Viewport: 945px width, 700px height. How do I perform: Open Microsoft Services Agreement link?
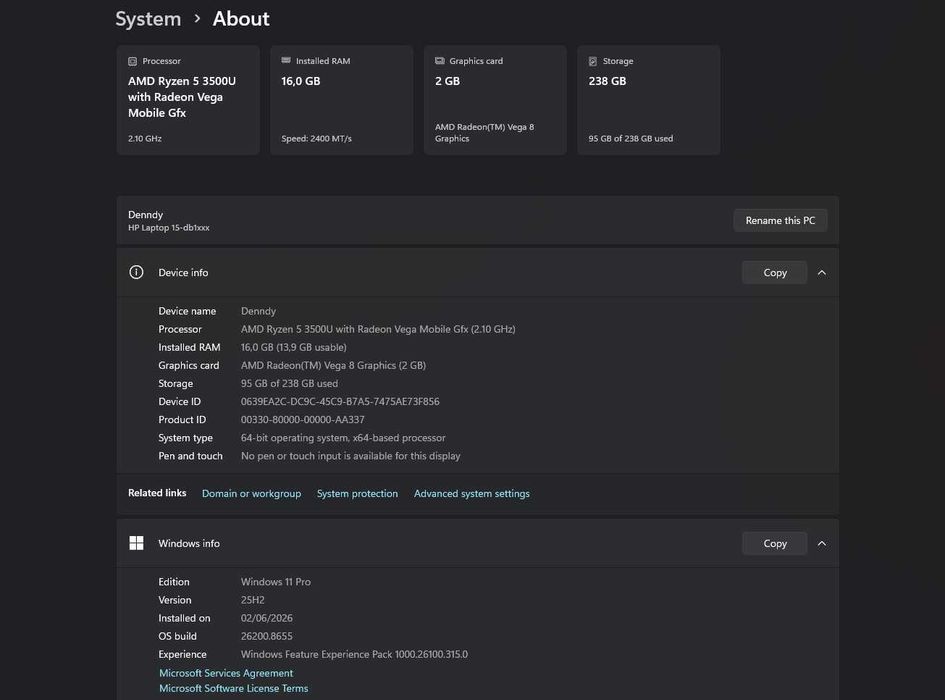coord(226,673)
